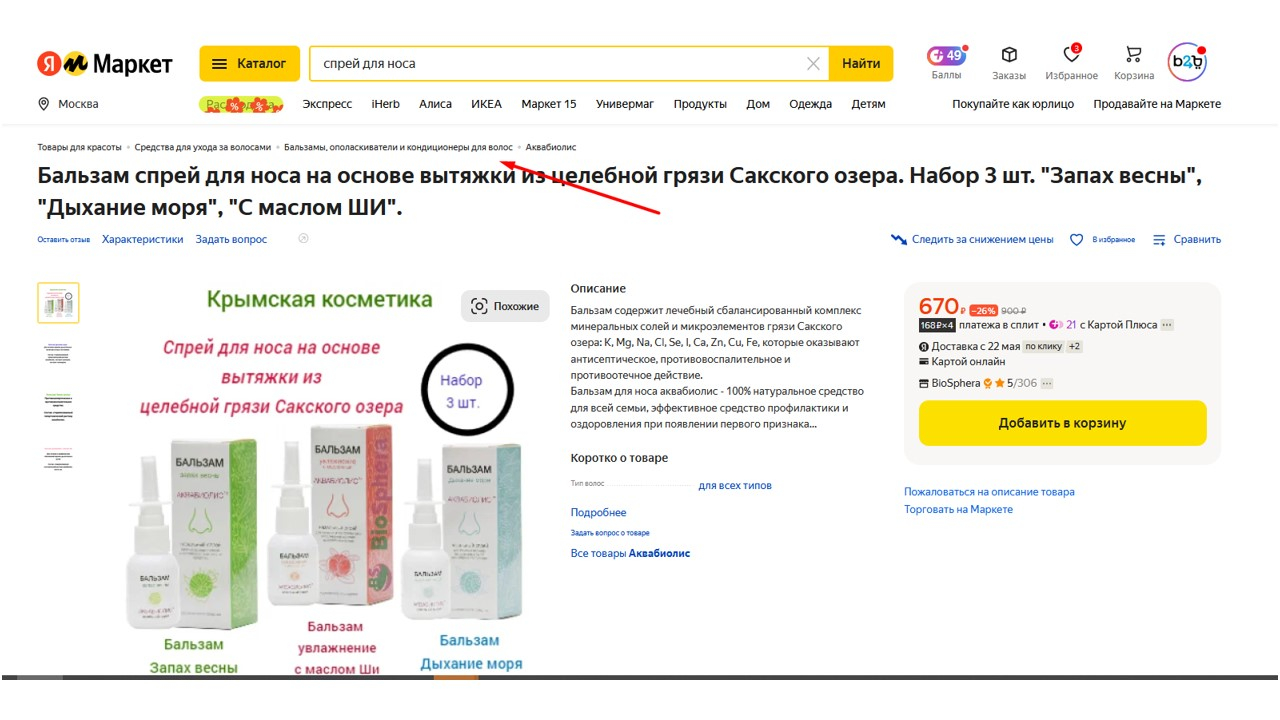Open Баллы points badge icon
This screenshot has height=720, width=1280.
(946, 56)
